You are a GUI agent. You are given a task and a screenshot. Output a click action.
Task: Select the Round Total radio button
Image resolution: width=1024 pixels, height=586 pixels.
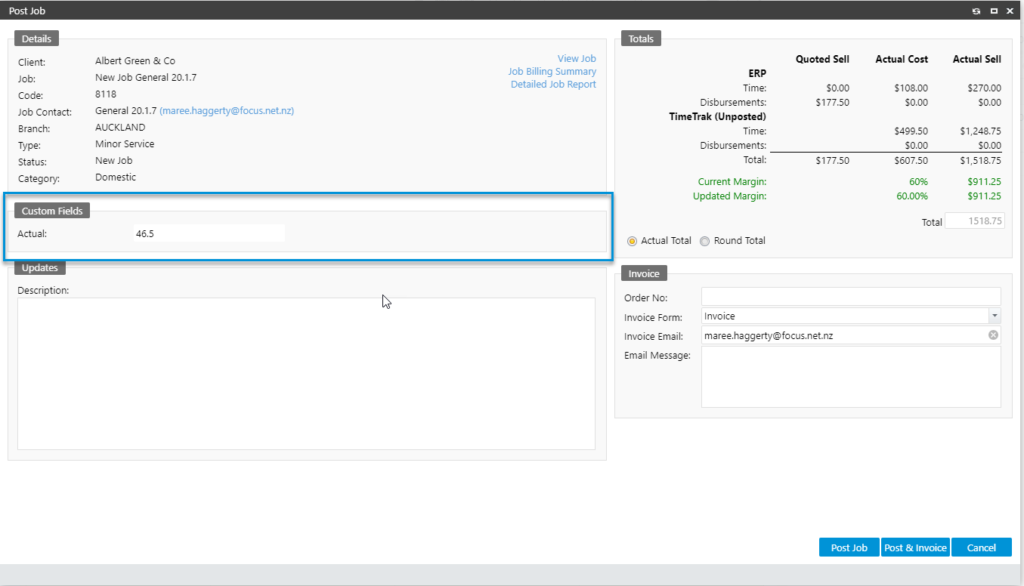(705, 241)
